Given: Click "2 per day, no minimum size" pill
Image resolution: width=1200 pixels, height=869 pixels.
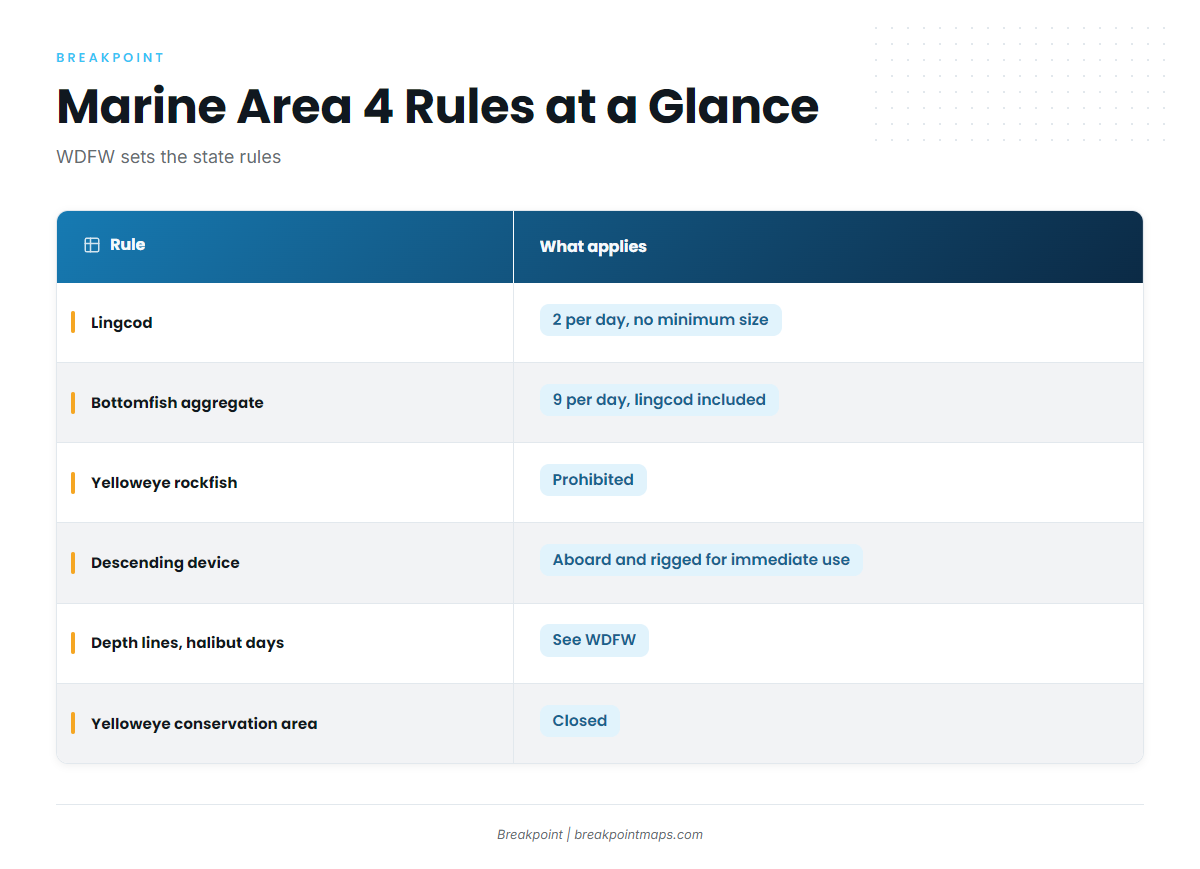Looking at the screenshot, I should (661, 320).
